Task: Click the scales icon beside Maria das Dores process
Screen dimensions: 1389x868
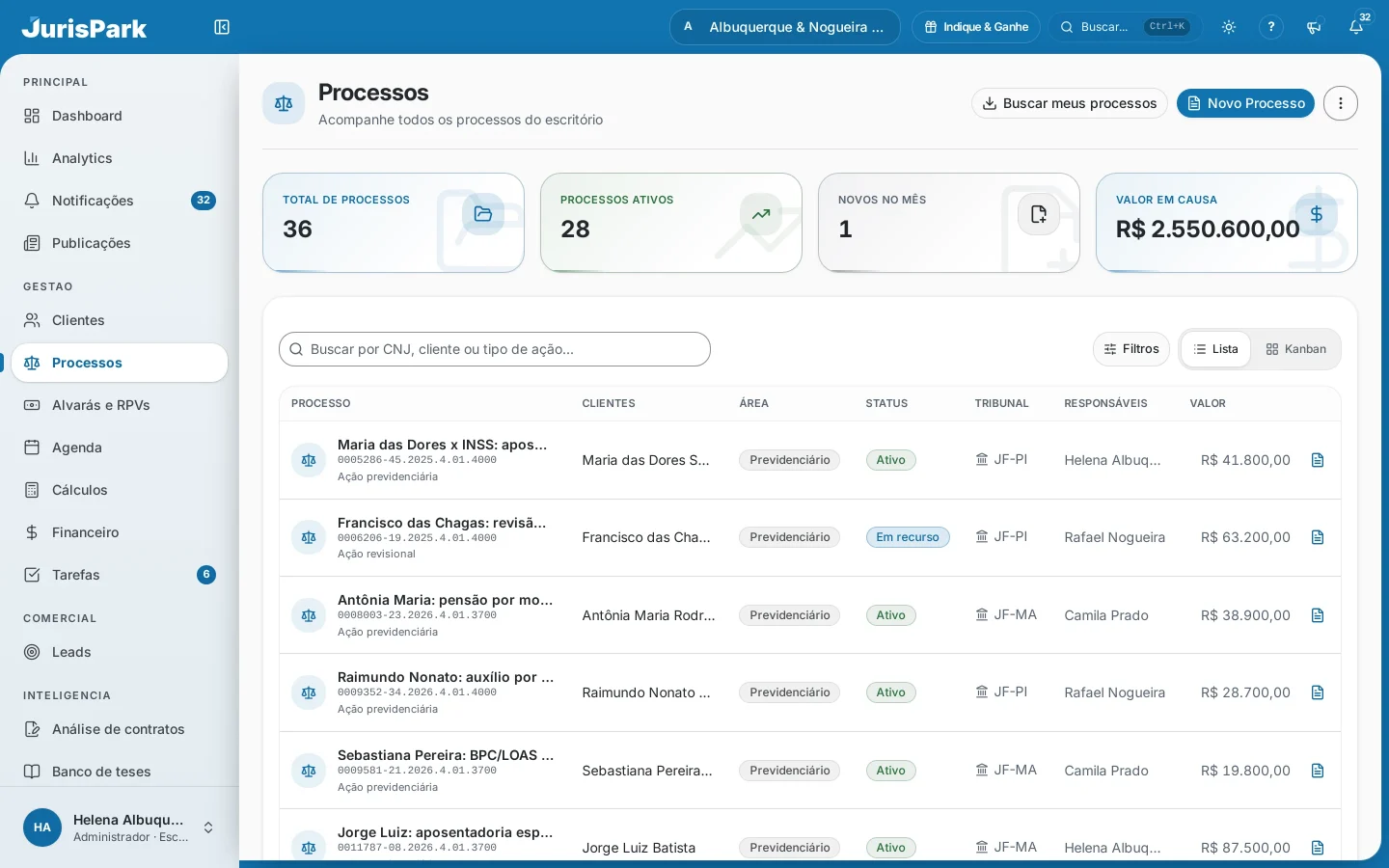Action: point(309,460)
